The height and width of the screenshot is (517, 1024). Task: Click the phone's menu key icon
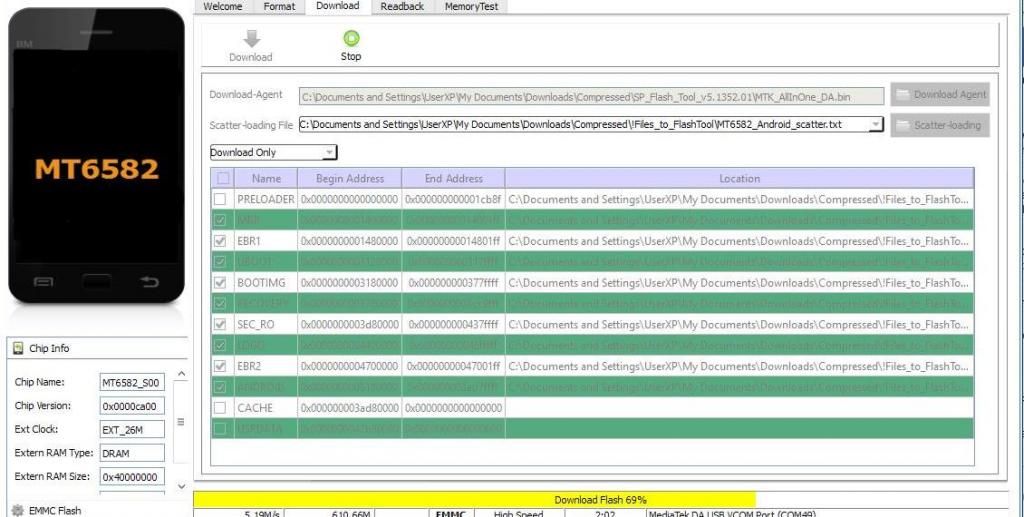click(x=43, y=283)
